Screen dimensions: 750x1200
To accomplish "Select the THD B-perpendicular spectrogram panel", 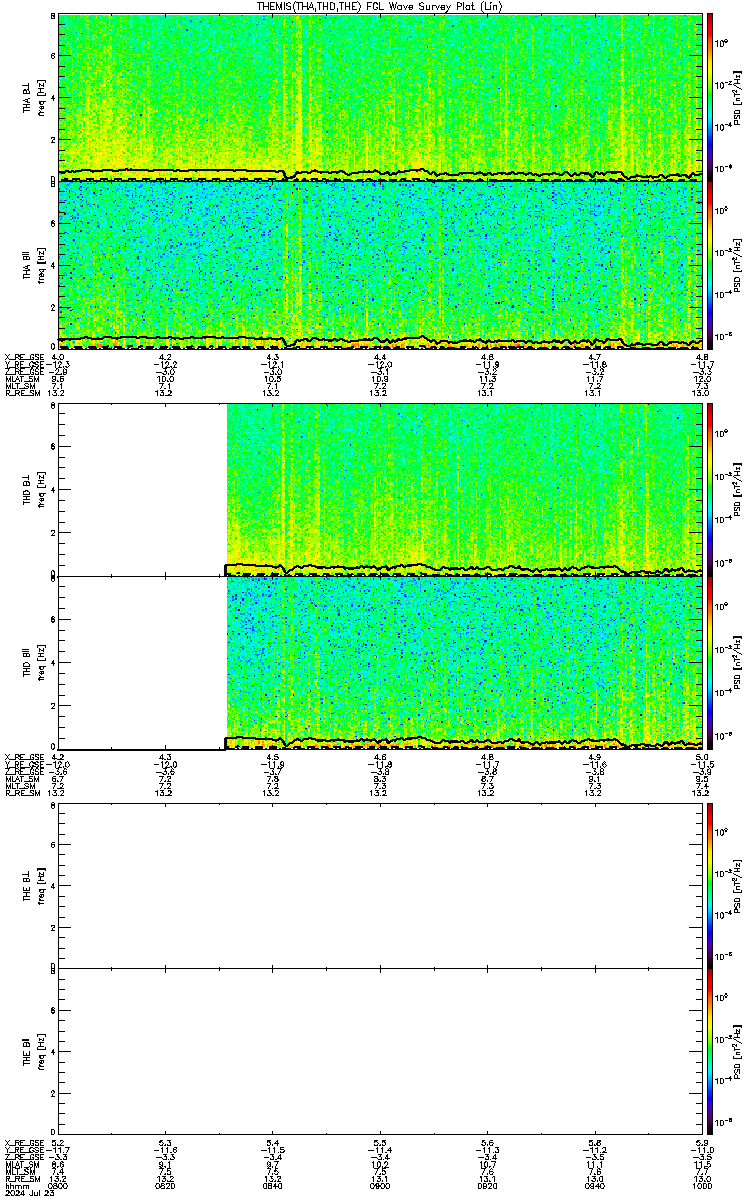I will (x=378, y=489).
